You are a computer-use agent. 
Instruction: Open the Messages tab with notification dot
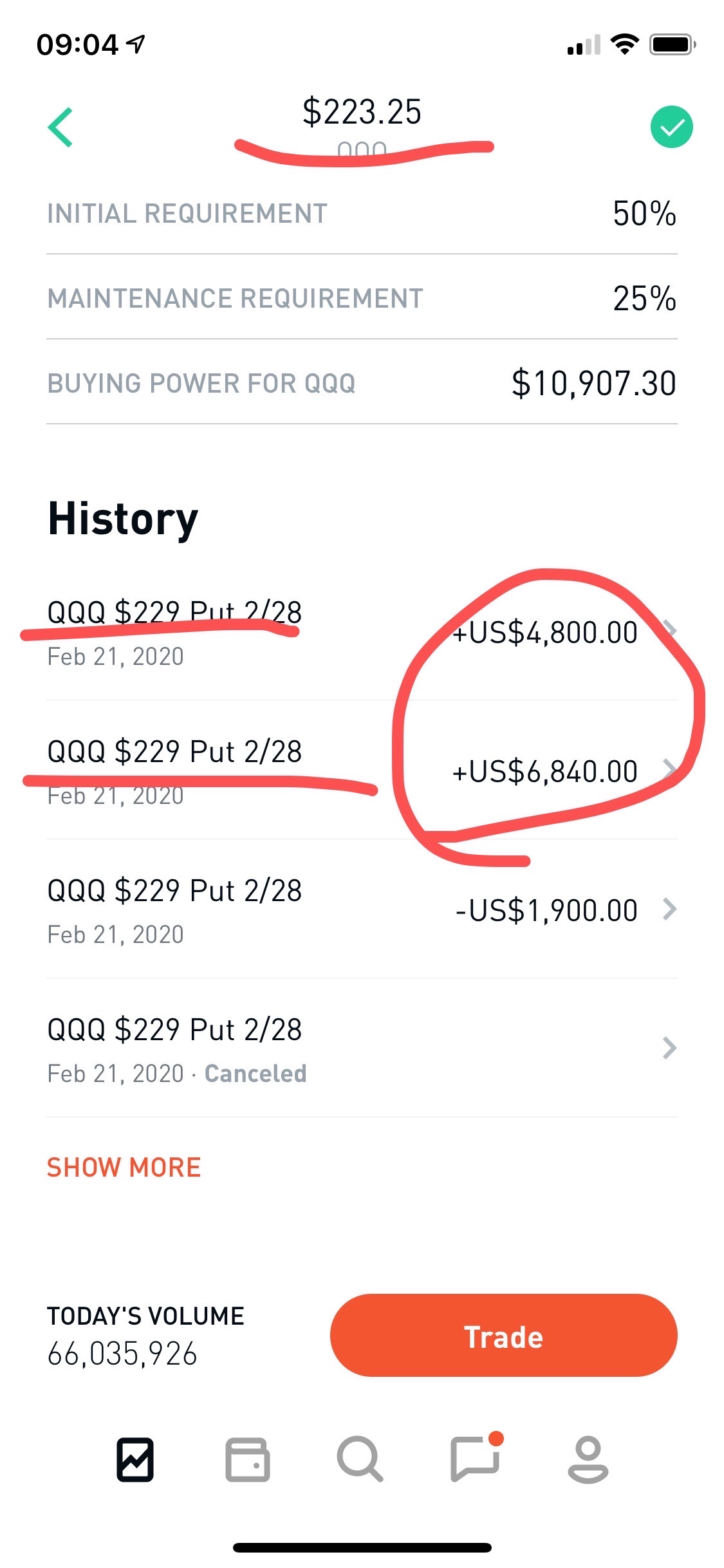(x=476, y=1457)
